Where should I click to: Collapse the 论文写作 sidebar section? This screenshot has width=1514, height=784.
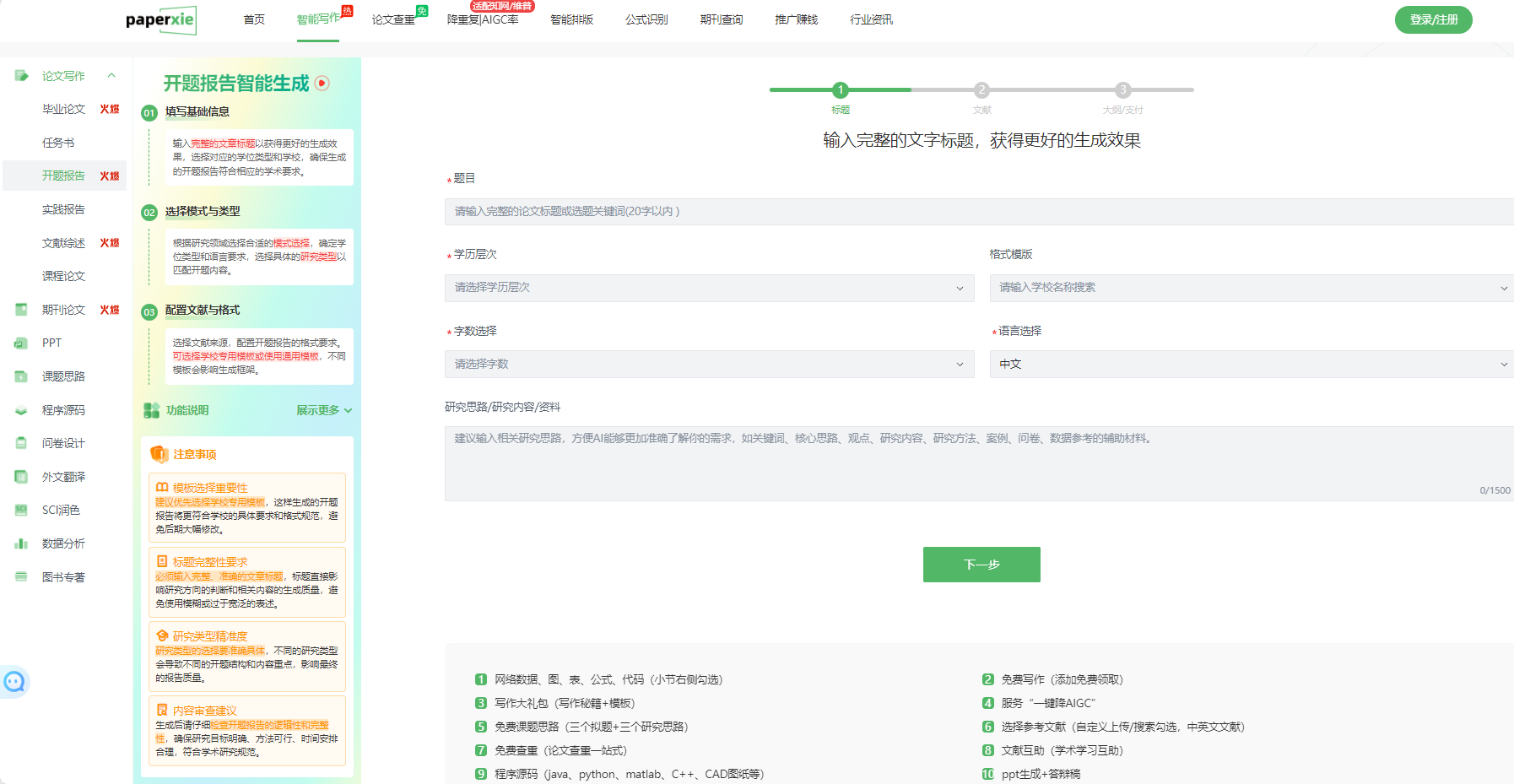point(111,76)
